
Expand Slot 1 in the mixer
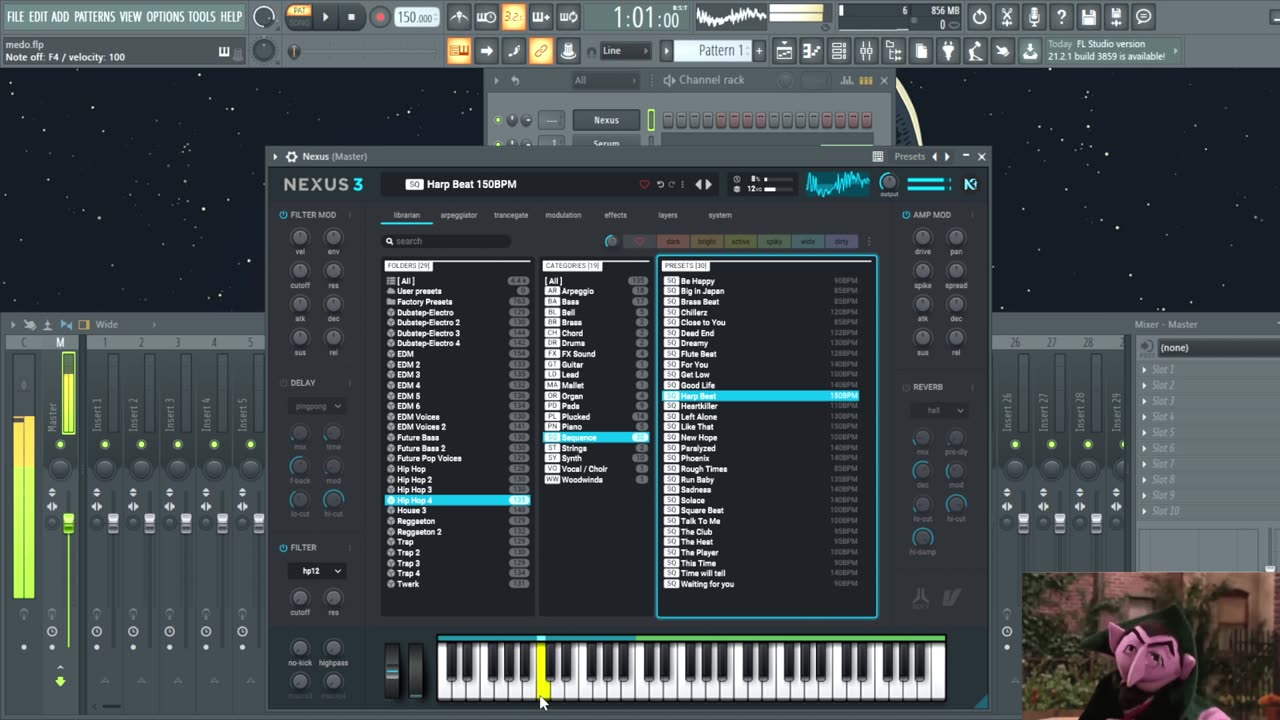(x=1145, y=370)
